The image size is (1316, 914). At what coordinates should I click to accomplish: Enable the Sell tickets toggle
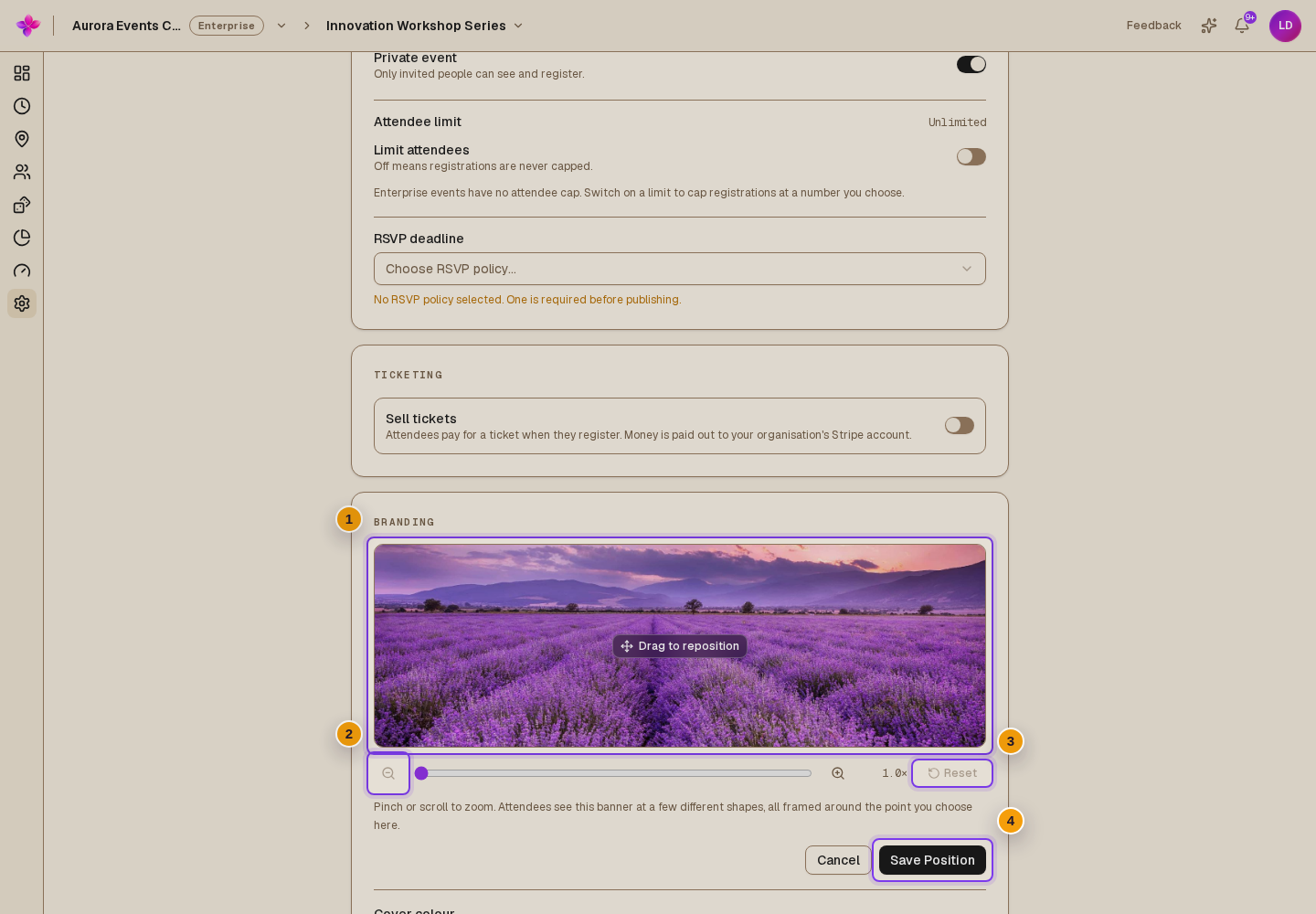[960, 426]
